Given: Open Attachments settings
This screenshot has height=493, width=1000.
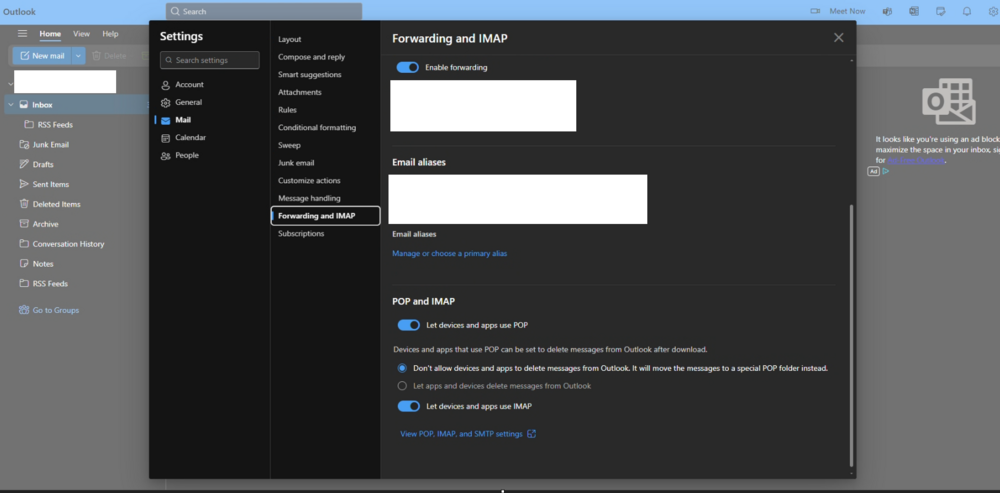Looking at the screenshot, I should (300, 92).
